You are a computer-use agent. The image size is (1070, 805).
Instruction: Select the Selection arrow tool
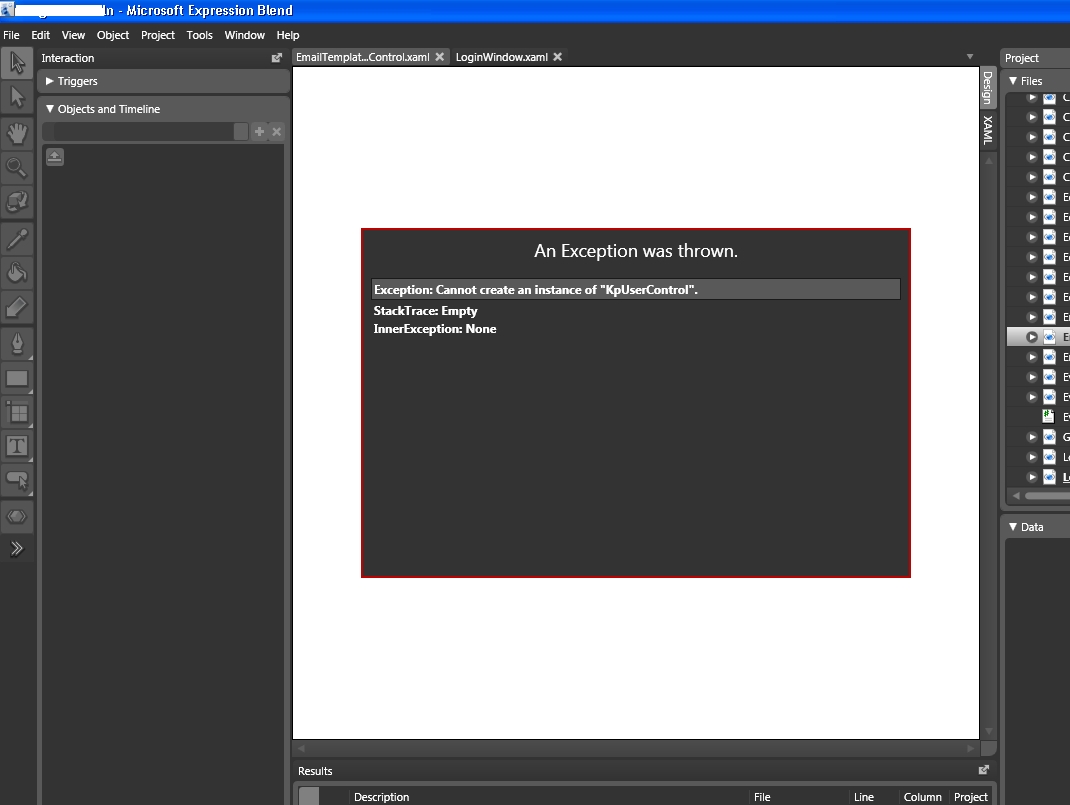(x=17, y=63)
